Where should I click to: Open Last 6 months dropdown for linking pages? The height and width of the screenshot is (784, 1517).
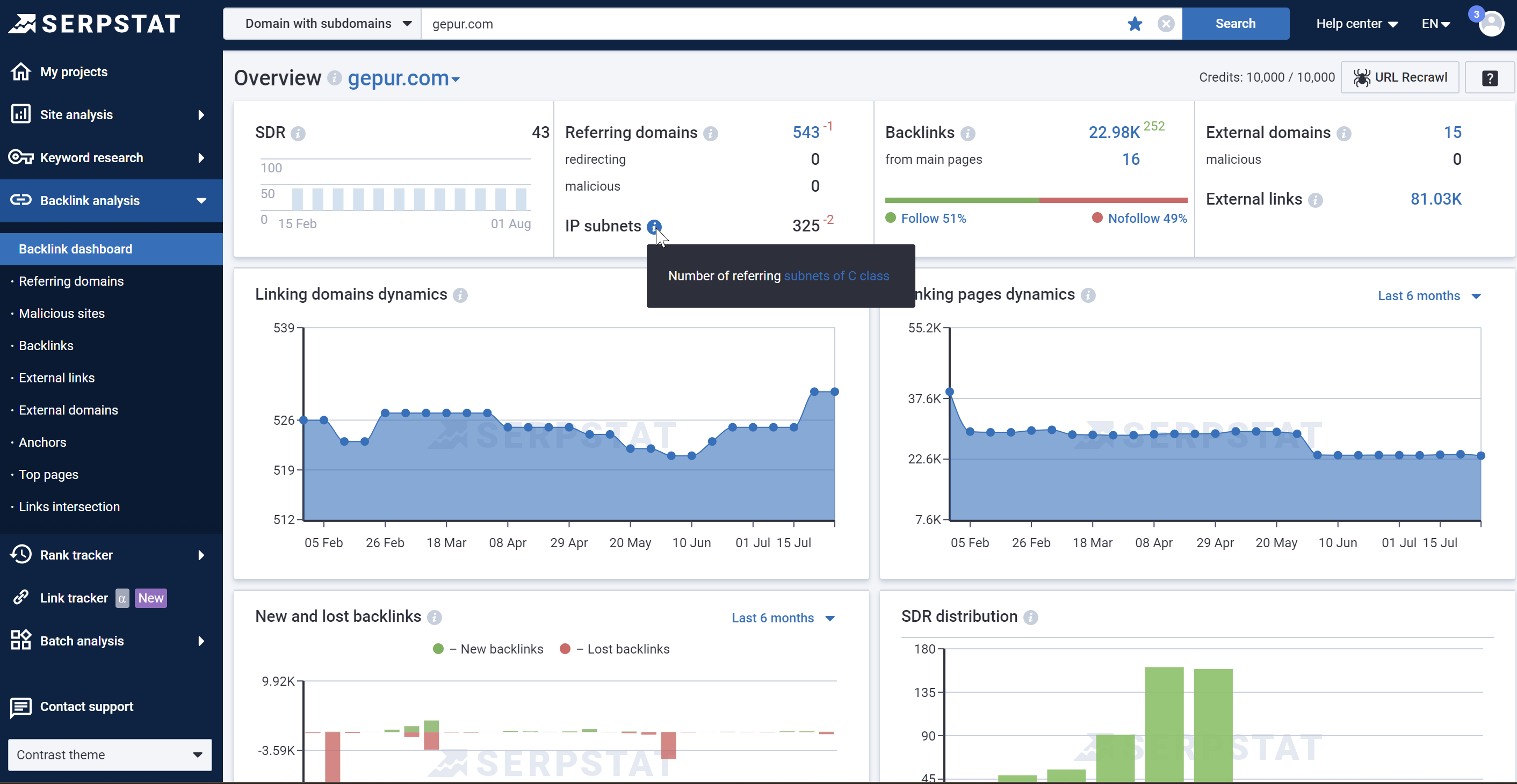coord(1429,295)
